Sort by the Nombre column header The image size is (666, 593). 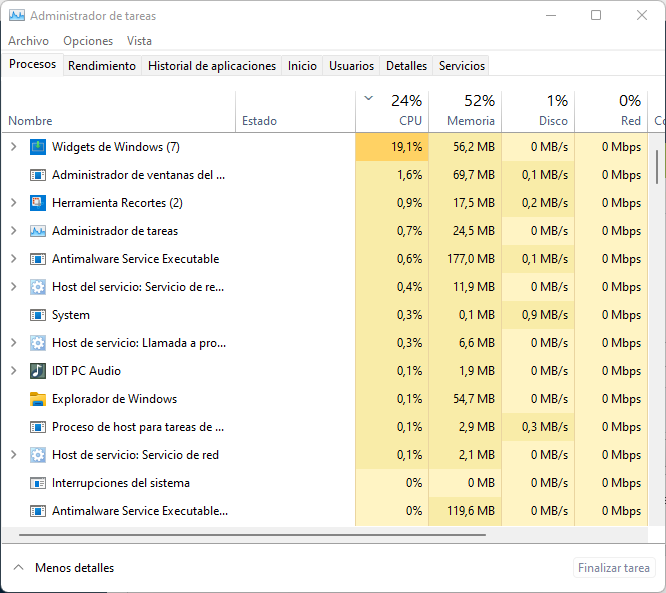[119, 112]
